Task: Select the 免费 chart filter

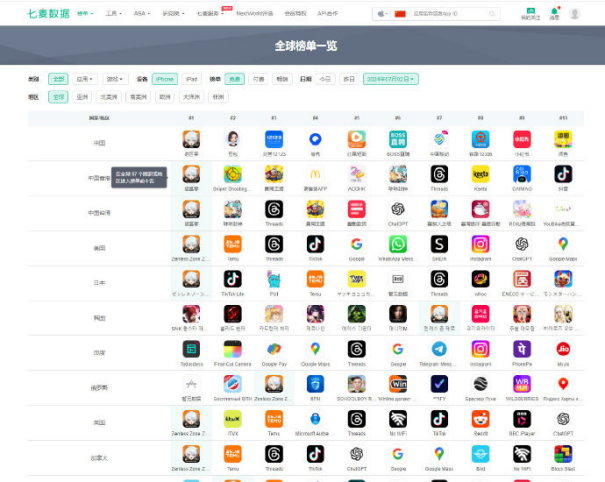Action: 235,79
